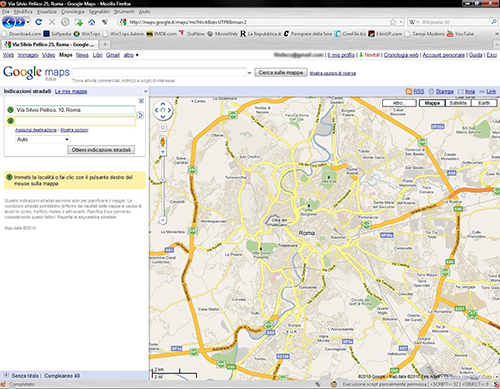
Task: Open search suggestions arrow beside maps search box
Action: click(x=249, y=73)
